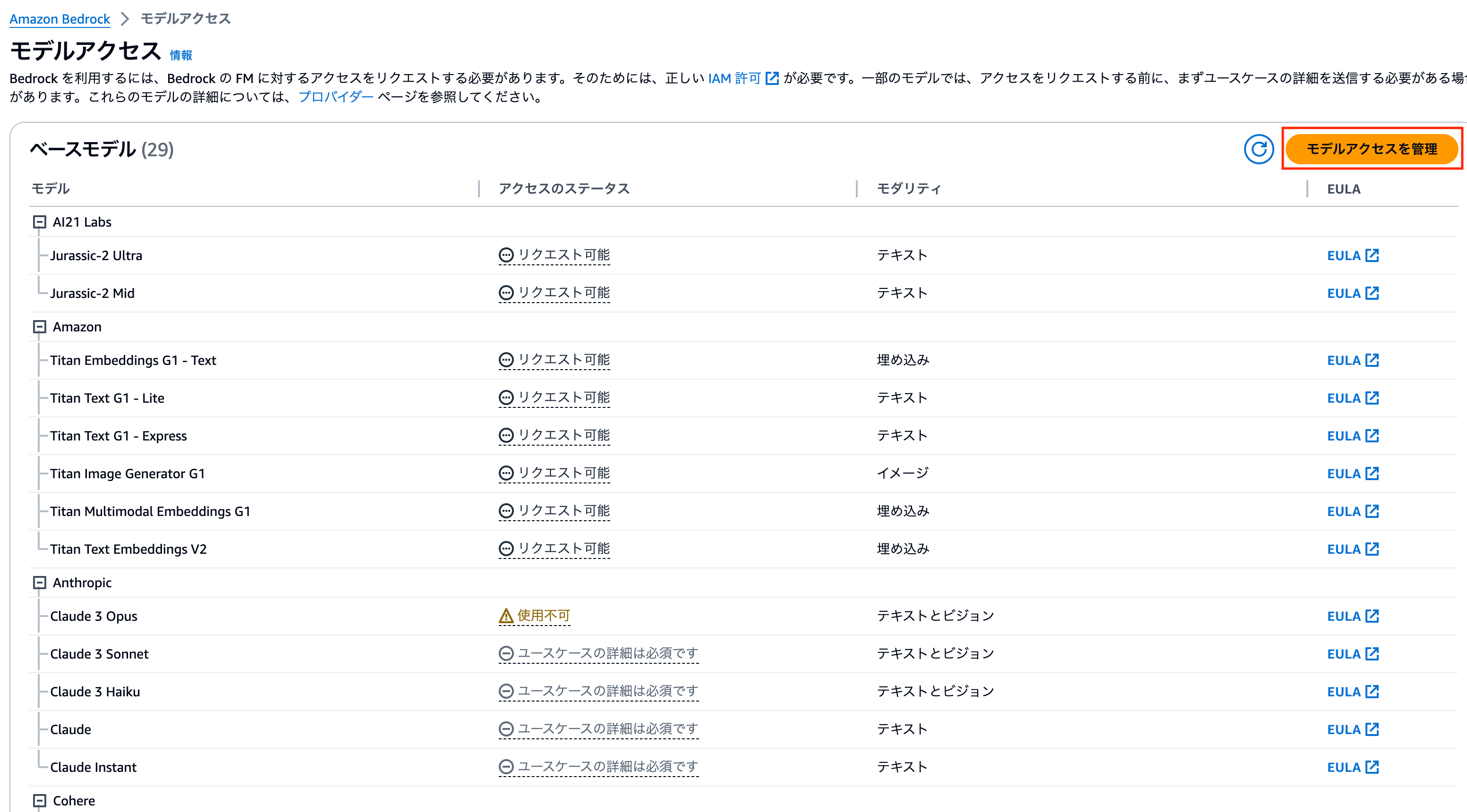
Task: Collapse the Anthropic provider group
Action: coord(39,583)
